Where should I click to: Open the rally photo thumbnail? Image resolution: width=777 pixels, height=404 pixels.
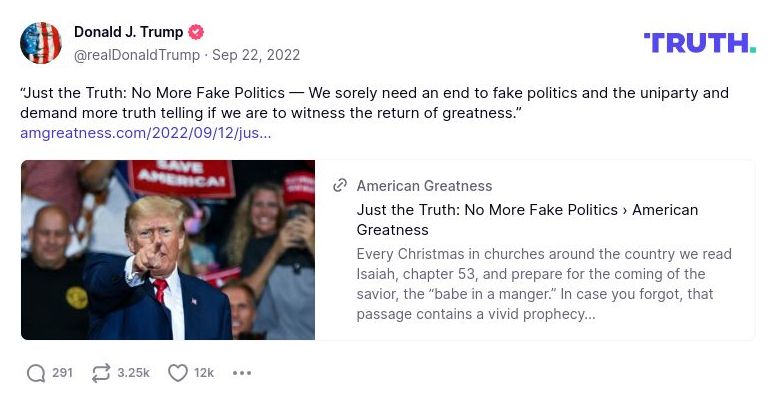point(168,250)
